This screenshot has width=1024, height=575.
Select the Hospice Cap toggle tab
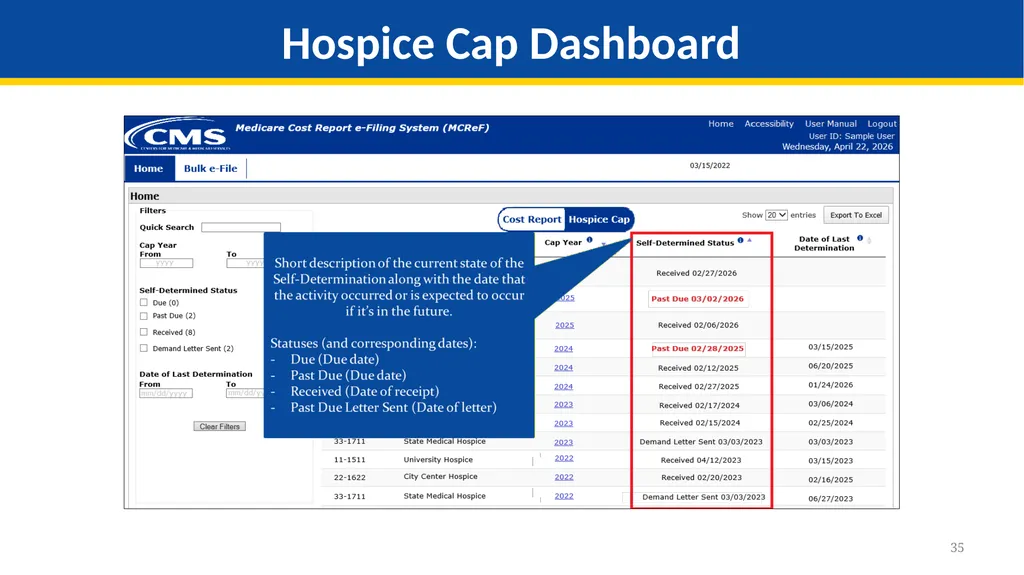[599, 220]
